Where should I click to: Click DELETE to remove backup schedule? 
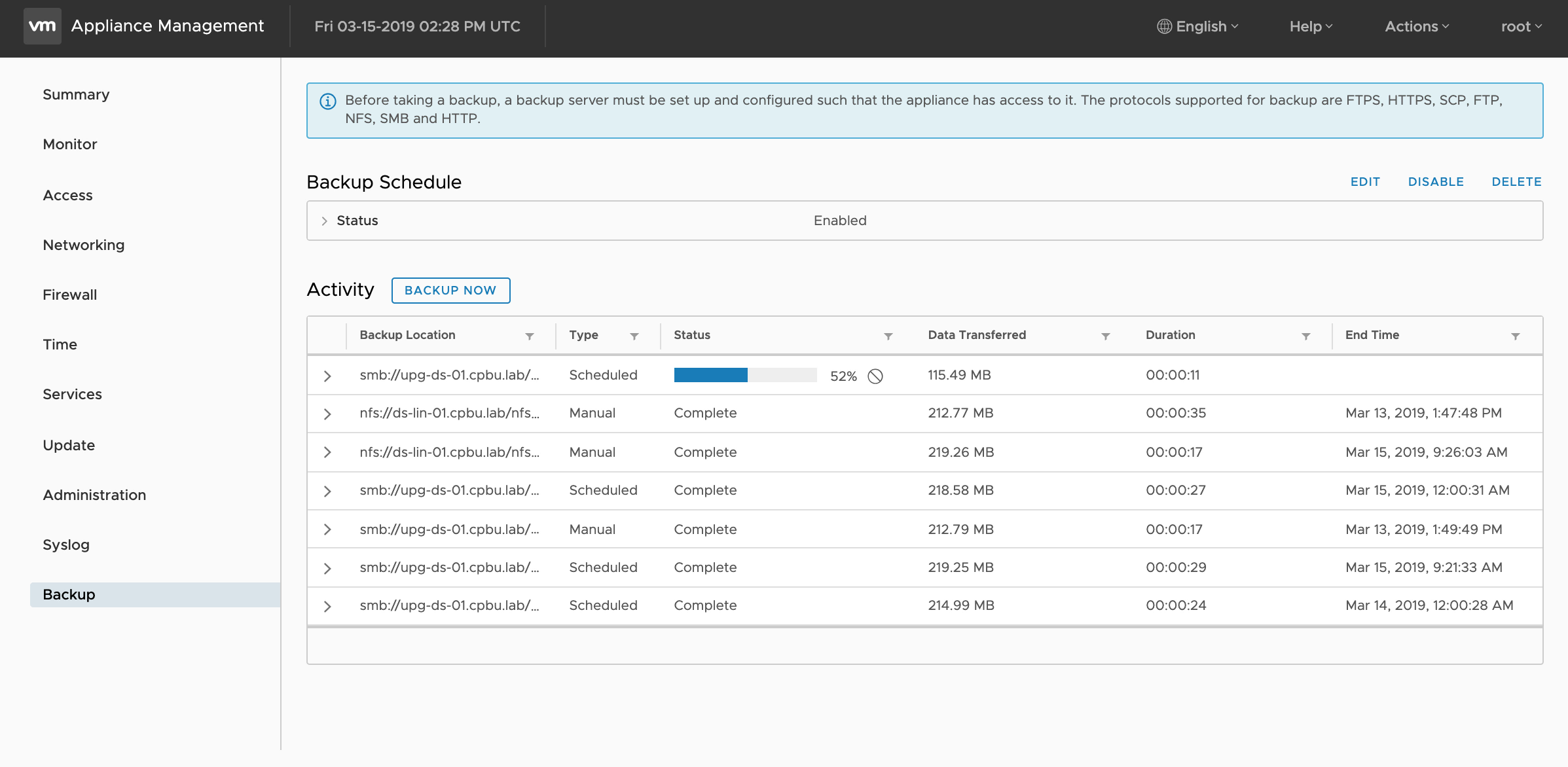click(1517, 181)
